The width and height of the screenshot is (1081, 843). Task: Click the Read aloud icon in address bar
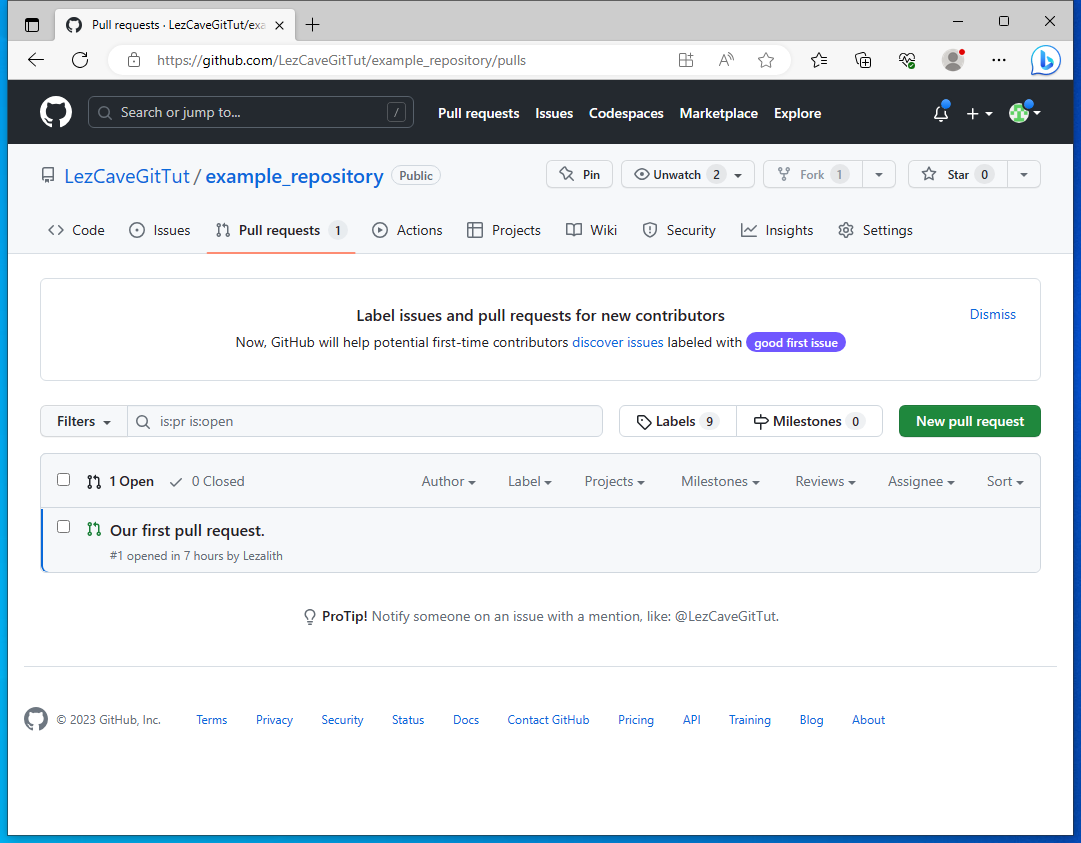click(x=725, y=60)
